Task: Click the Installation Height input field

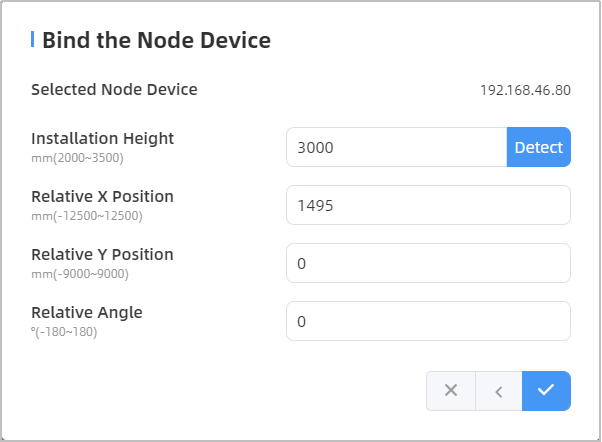Action: click(396, 147)
